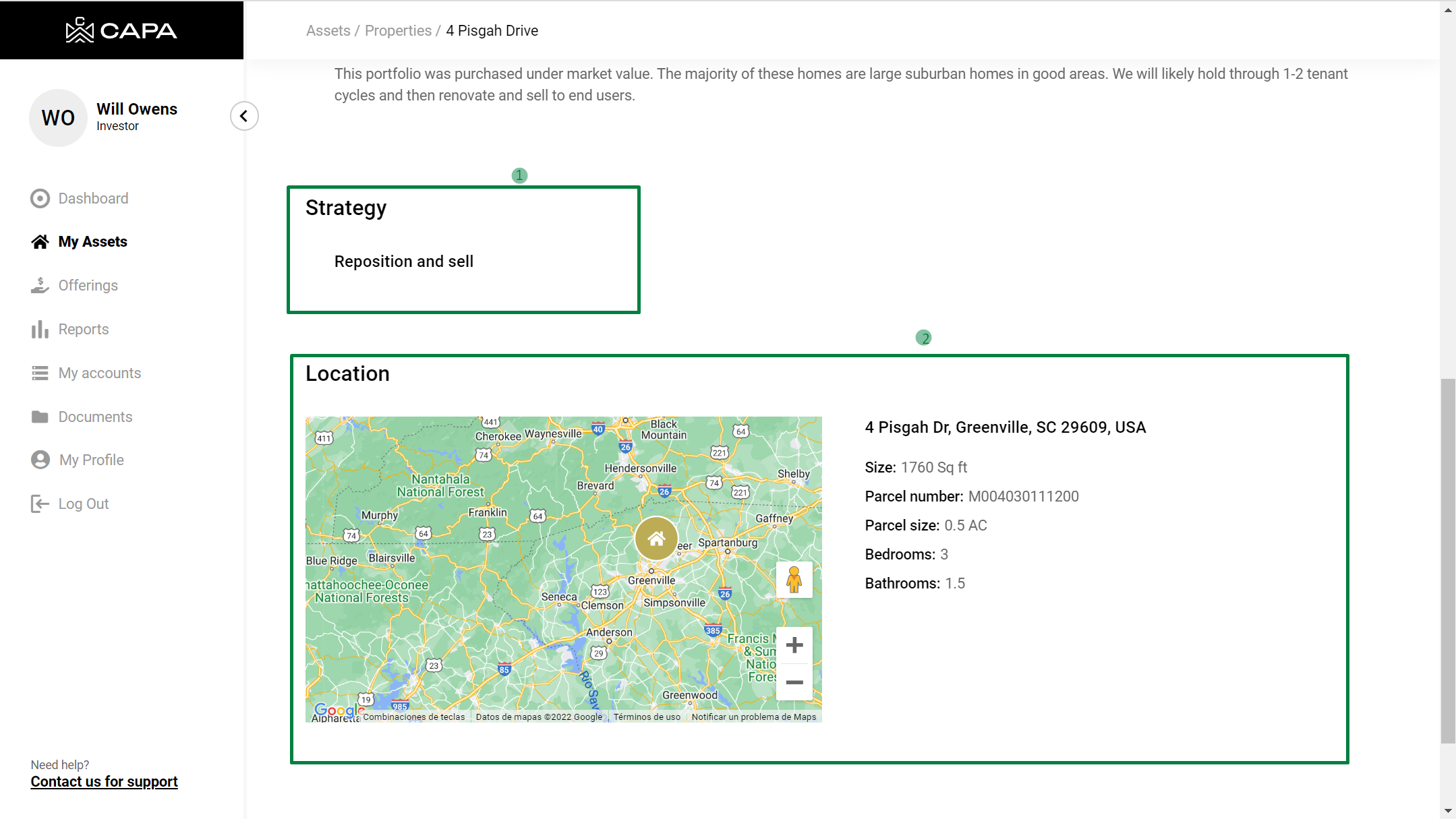Navigate to Assets breadcrumb
Viewport: 1456px width, 819px height.
[328, 30]
